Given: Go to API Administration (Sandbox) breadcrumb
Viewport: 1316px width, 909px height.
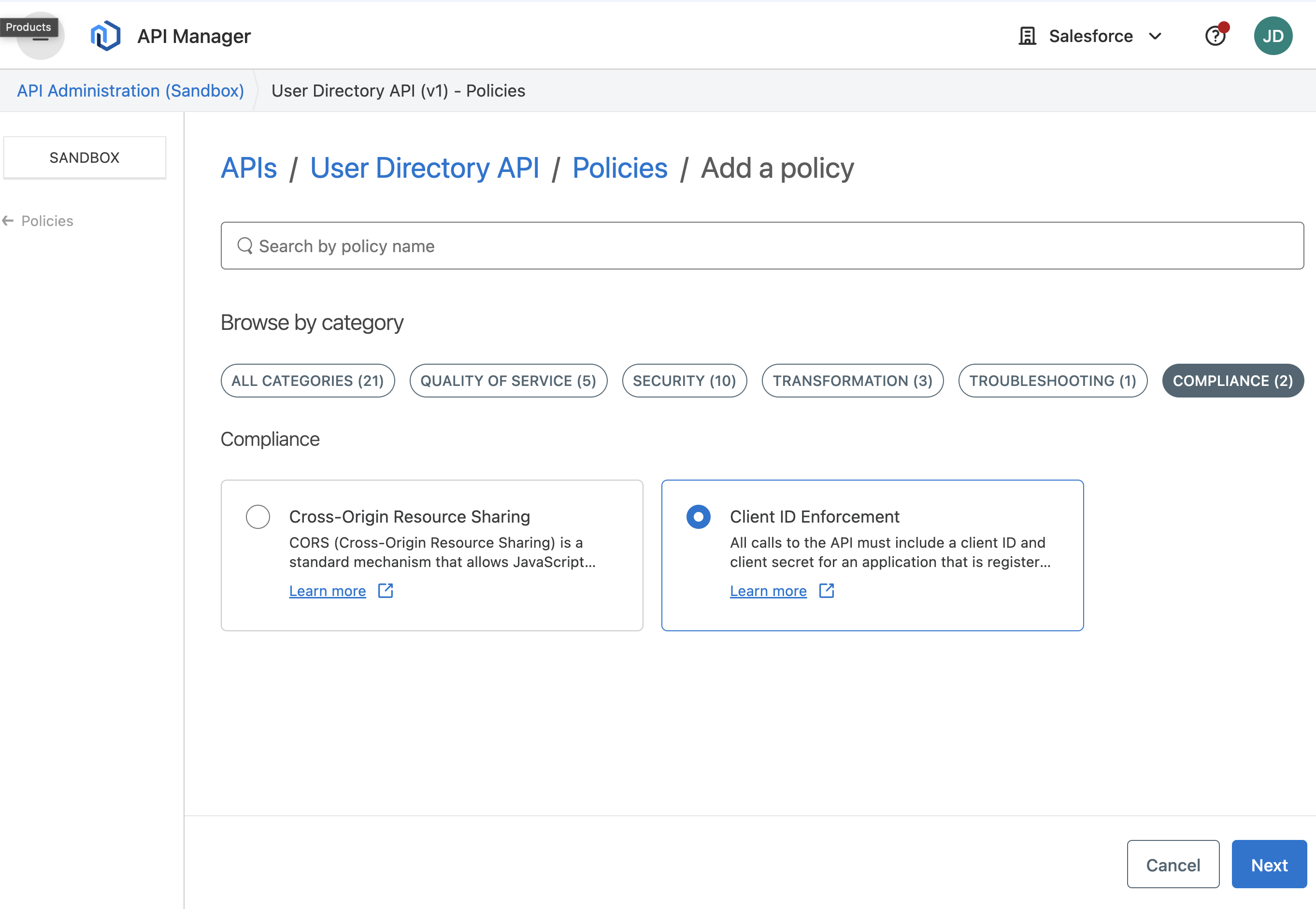Looking at the screenshot, I should pos(130,90).
